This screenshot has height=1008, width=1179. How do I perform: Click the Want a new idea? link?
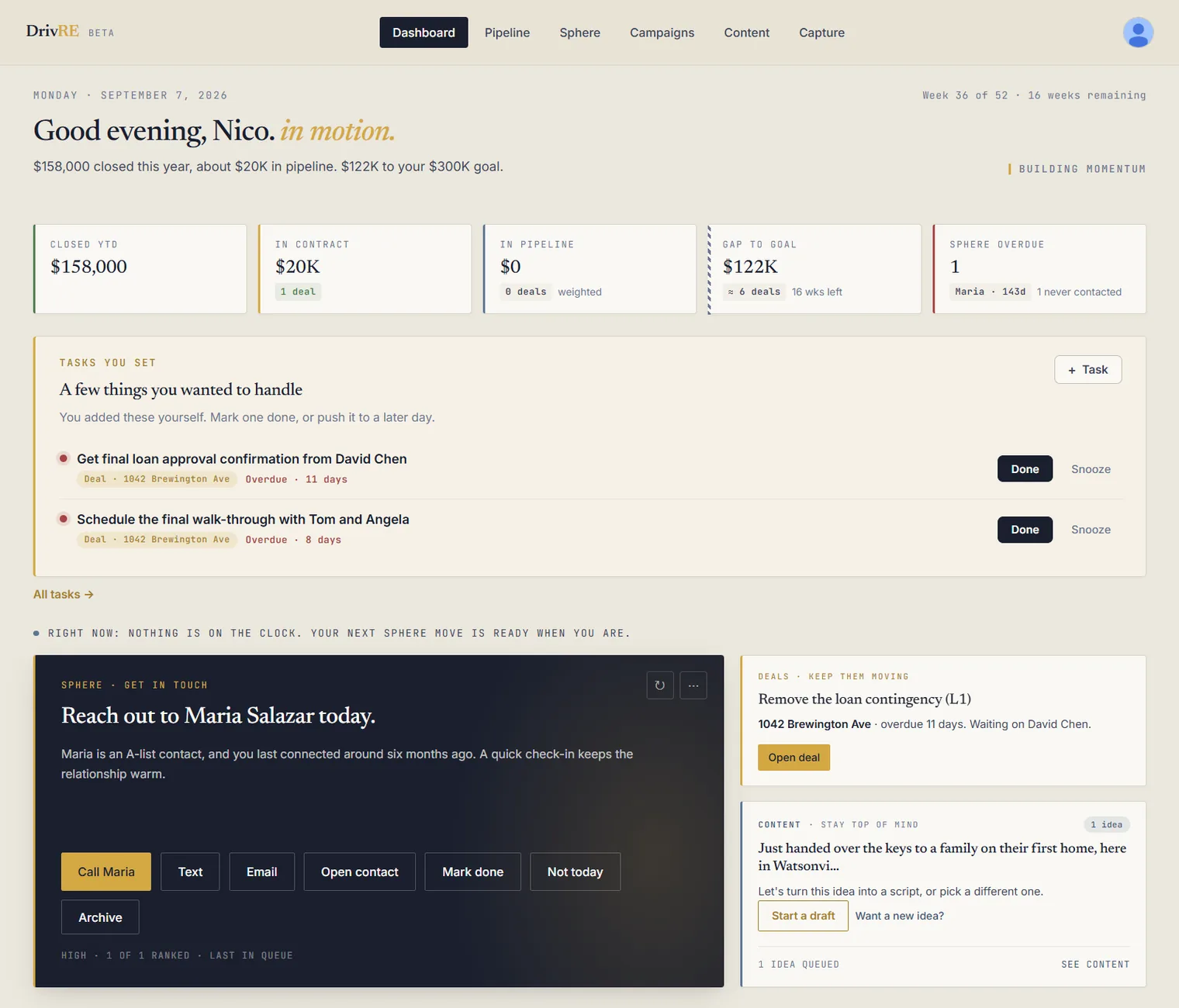[x=899, y=916]
